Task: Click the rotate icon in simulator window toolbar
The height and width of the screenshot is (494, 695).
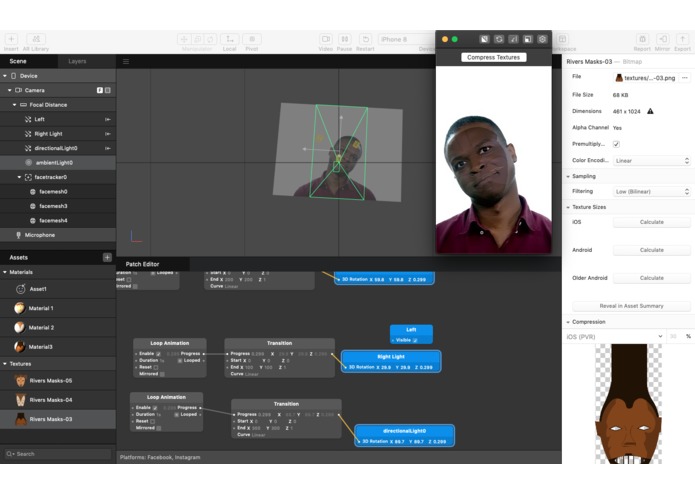Action: click(499, 39)
